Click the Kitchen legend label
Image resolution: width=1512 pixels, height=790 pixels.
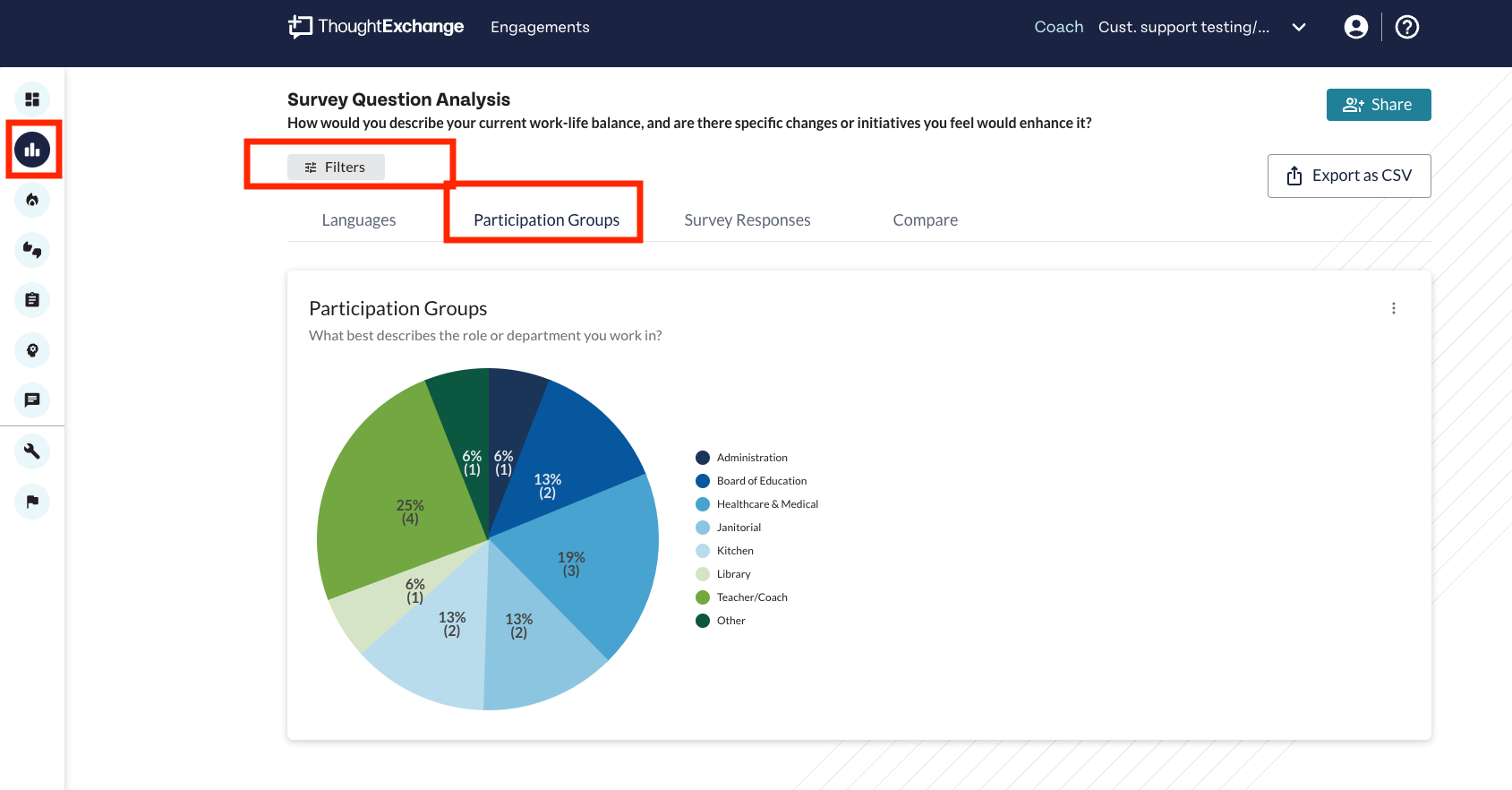pyautogui.click(x=735, y=551)
